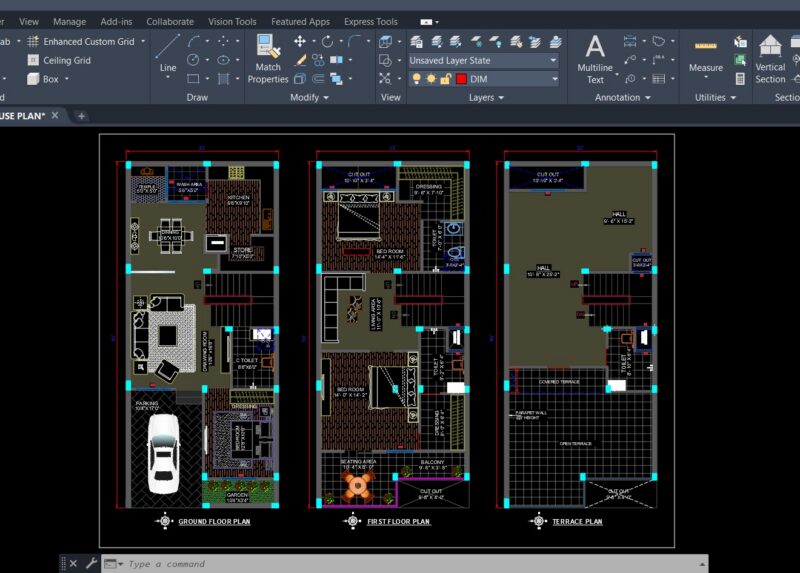Activate the Move tool
Image resolution: width=800 pixels, height=573 pixels.
coord(299,41)
